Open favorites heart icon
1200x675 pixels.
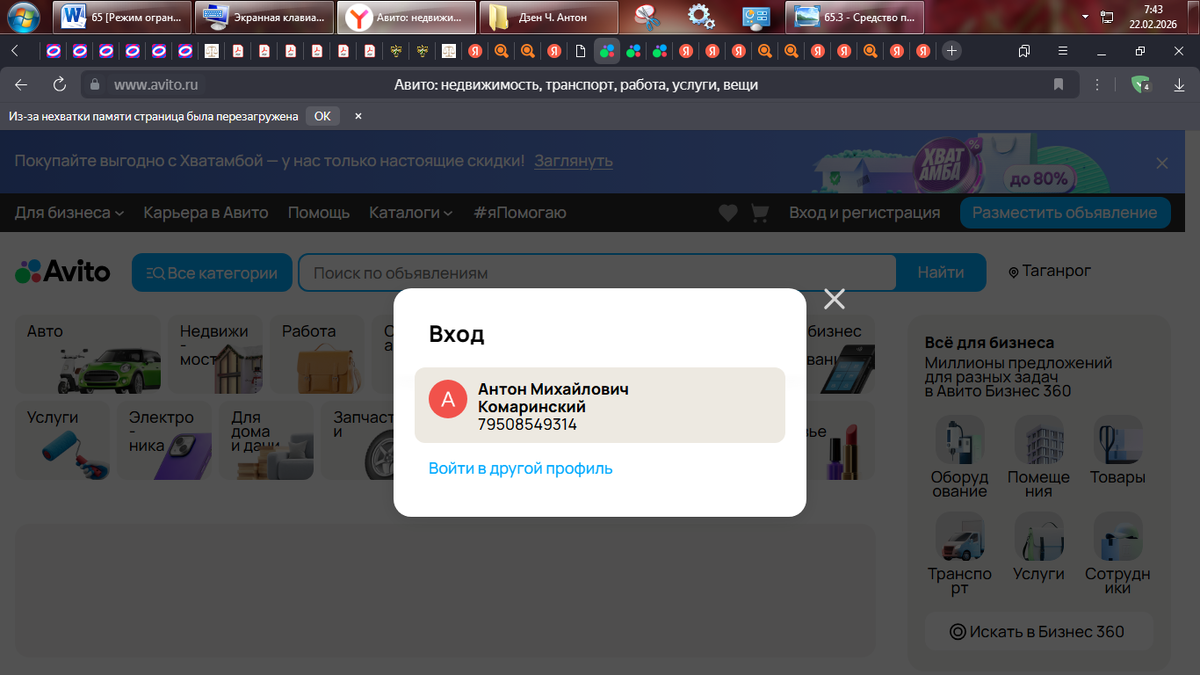[728, 213]
